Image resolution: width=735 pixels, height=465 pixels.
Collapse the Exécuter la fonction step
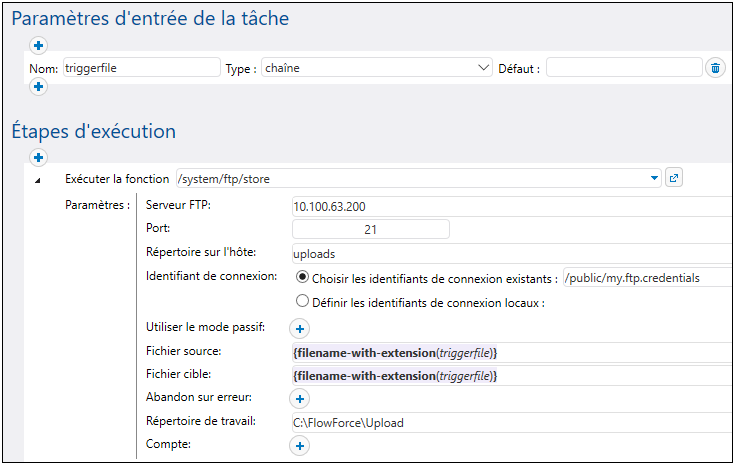tap(38, 180)
